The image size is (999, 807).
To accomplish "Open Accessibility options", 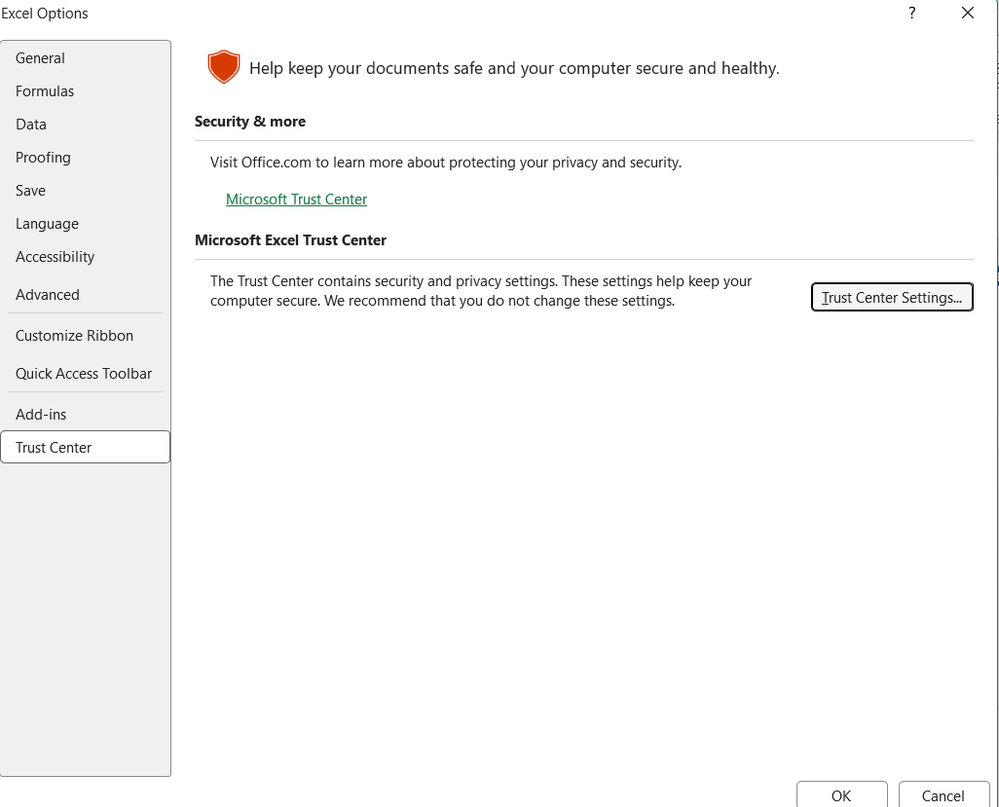I will (x=55, y=257).
